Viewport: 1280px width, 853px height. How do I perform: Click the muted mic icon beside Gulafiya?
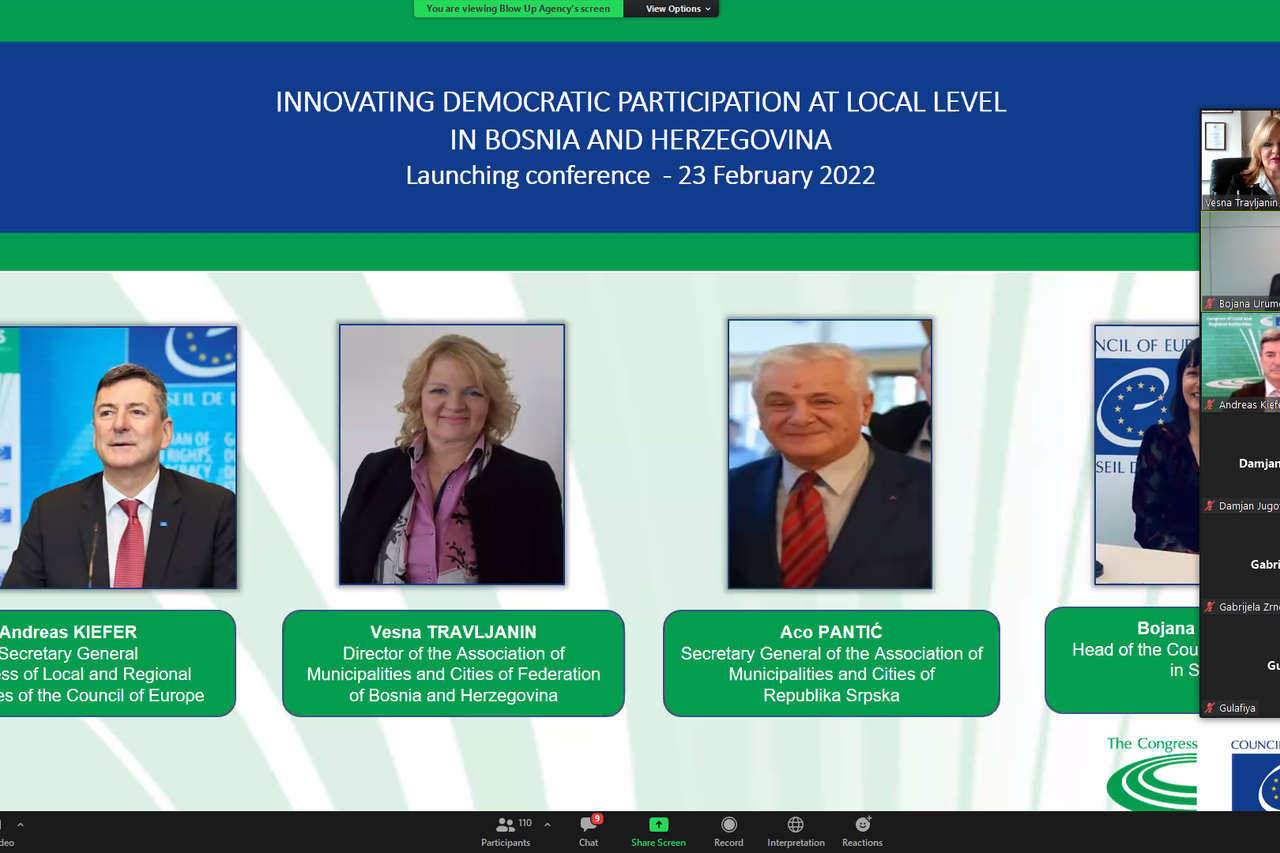1210,708
